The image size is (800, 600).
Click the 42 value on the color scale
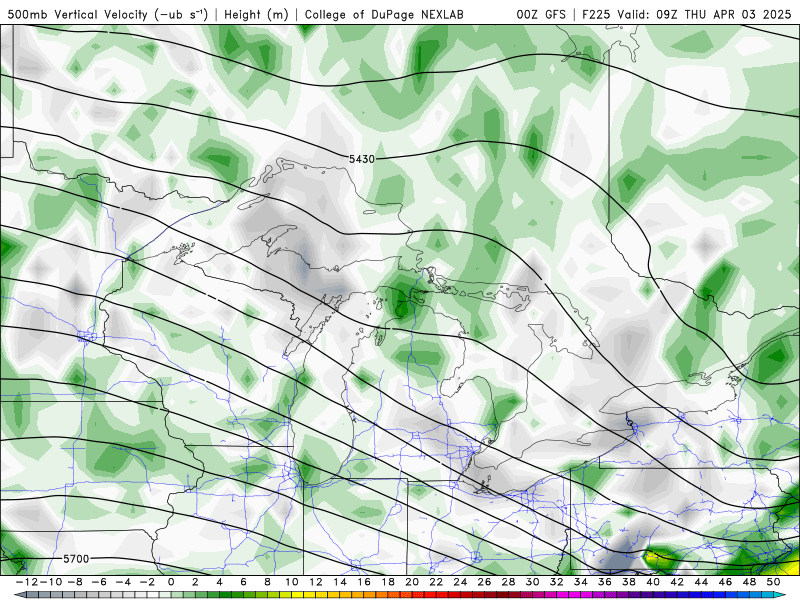[x=677, y=582]
